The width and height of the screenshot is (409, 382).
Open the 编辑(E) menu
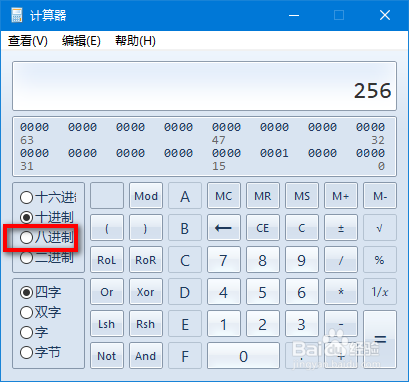click(x=81, y=41)
